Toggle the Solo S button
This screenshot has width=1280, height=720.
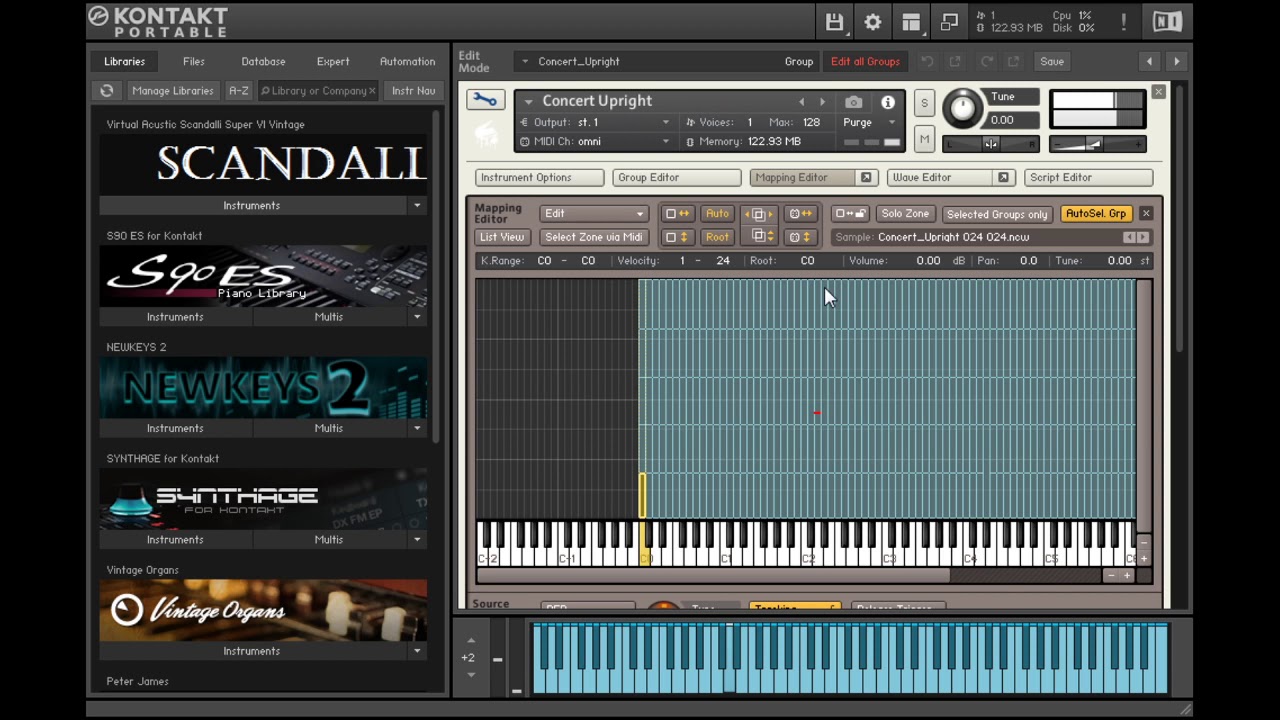click(x=924, y=103)
